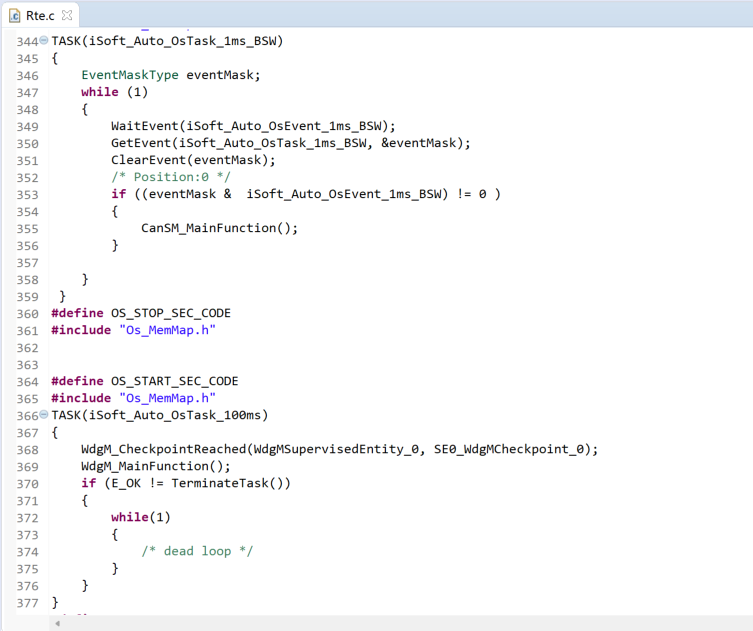Click the "Os_MemMap.h" include on line 361
Viewport: 753px width, 631px height.
pos(167,330)
